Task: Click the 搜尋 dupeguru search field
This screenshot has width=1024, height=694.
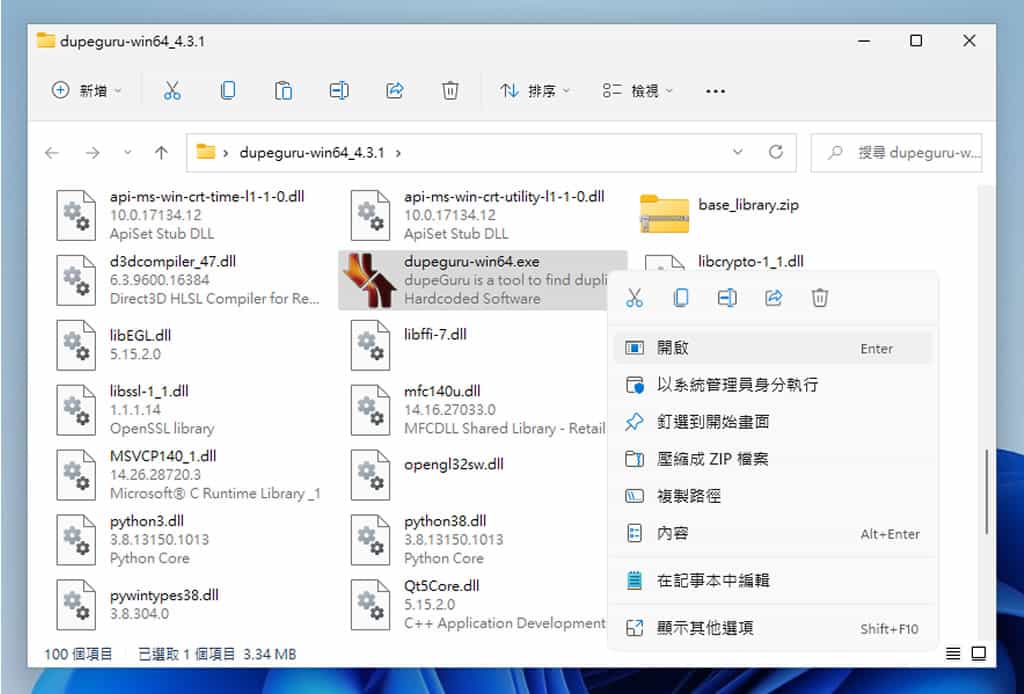Action: pos(896,153)
